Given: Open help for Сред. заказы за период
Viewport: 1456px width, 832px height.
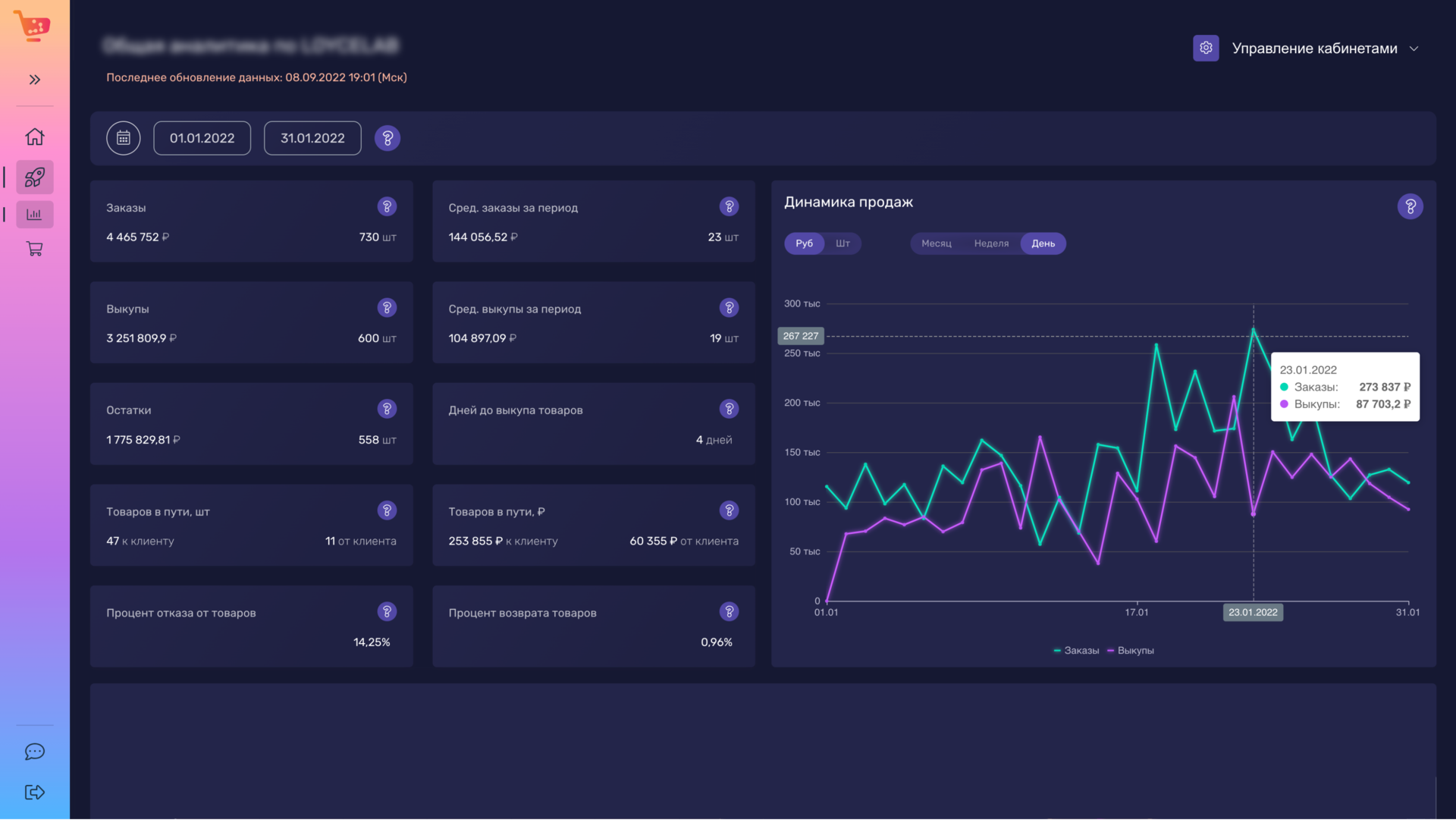Looking at the screenshot, I should point(729,206).
